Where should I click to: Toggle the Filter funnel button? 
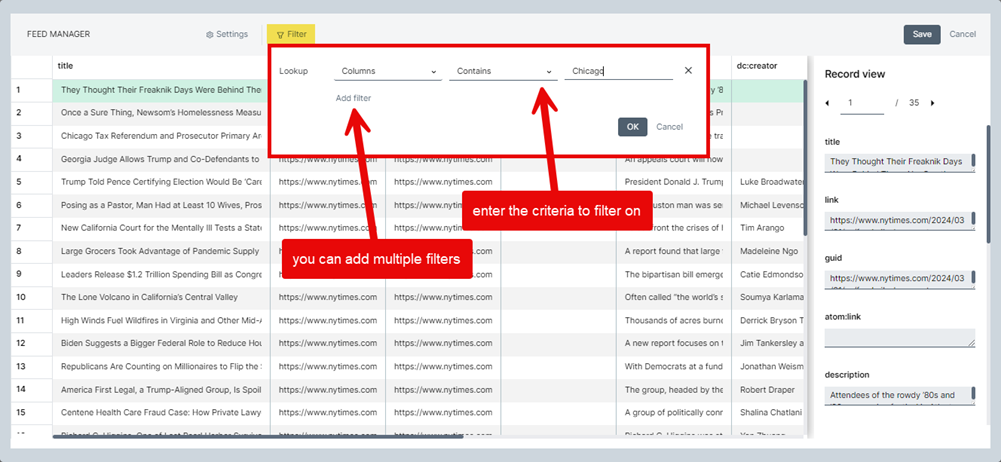coord(291,34)
